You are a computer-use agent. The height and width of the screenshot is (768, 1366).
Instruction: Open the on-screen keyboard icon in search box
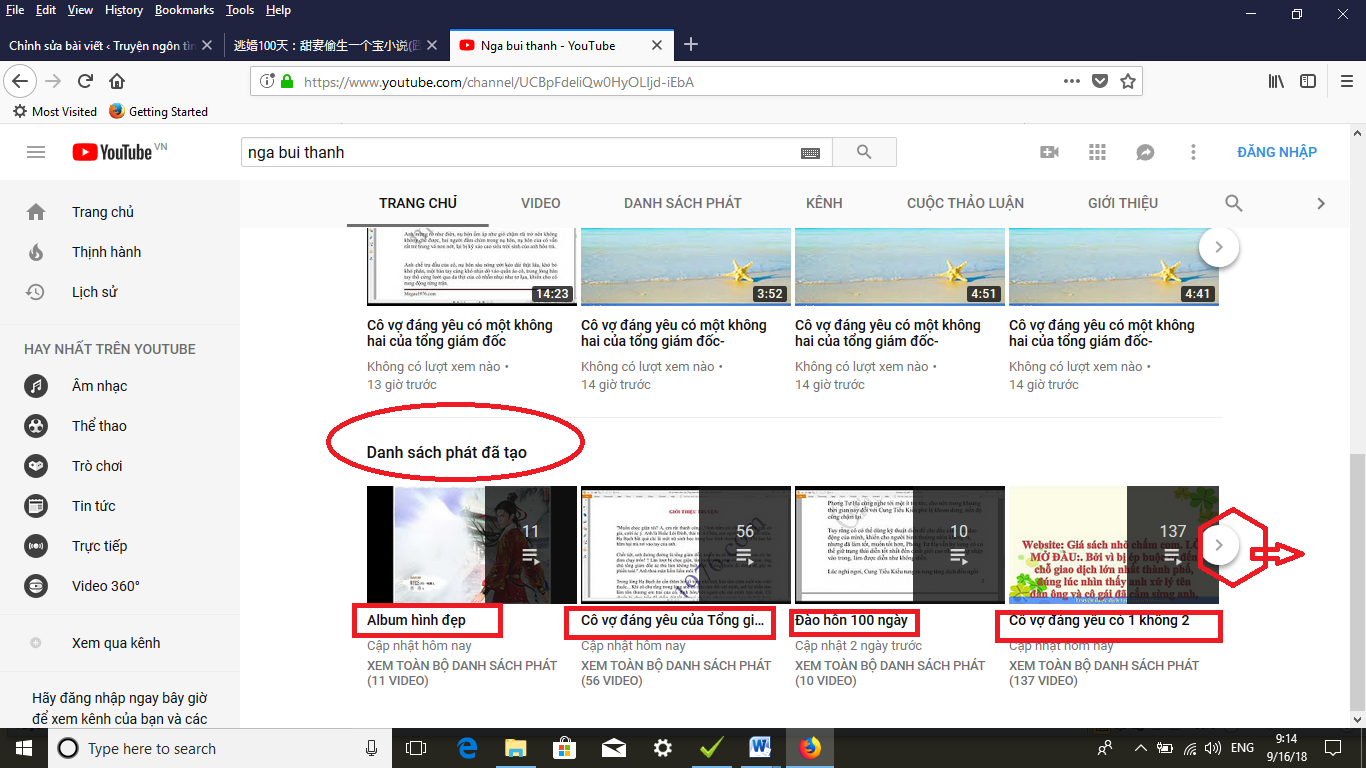(x=810, y=153)
